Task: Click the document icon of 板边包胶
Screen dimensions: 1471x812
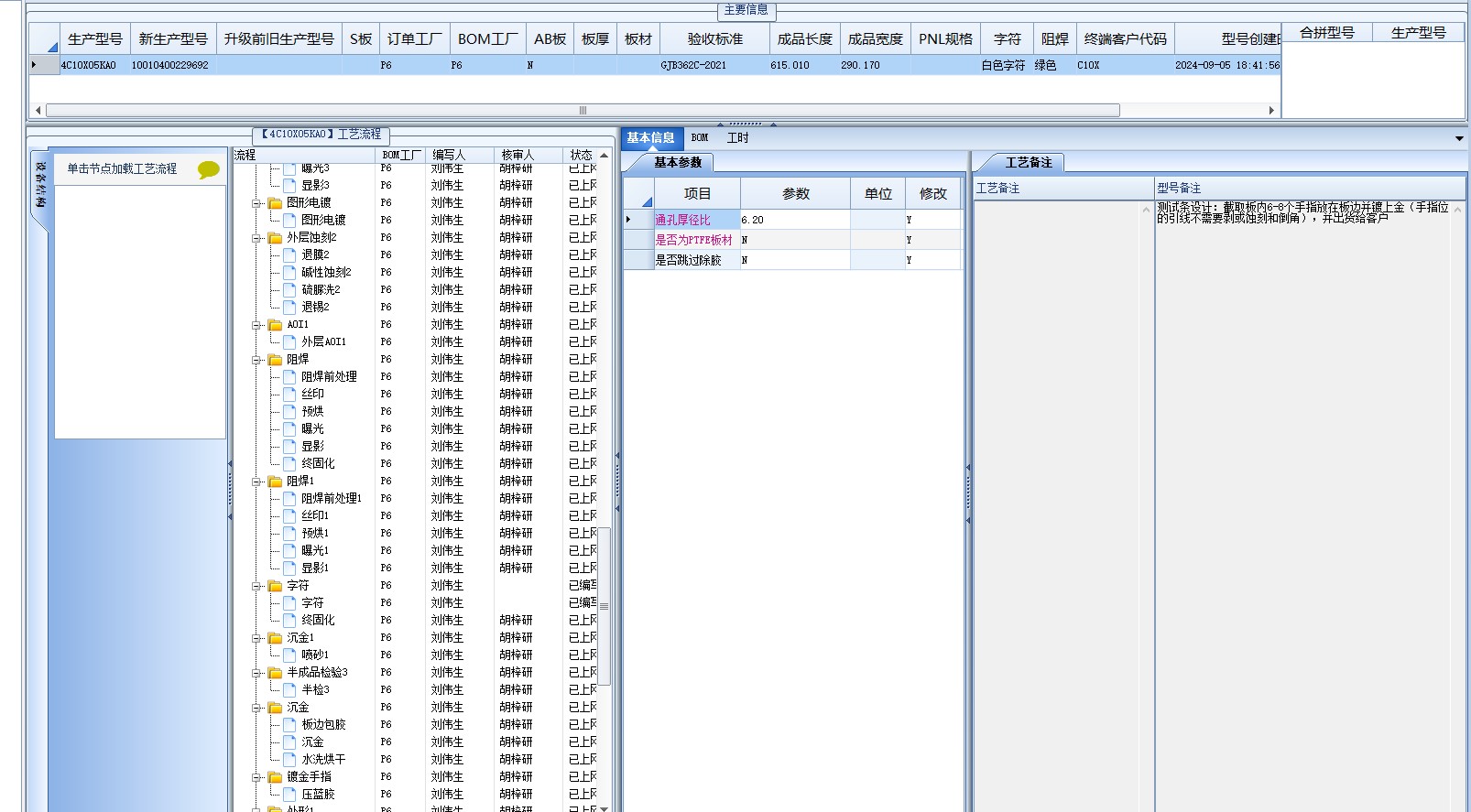Action: (290, 725)
